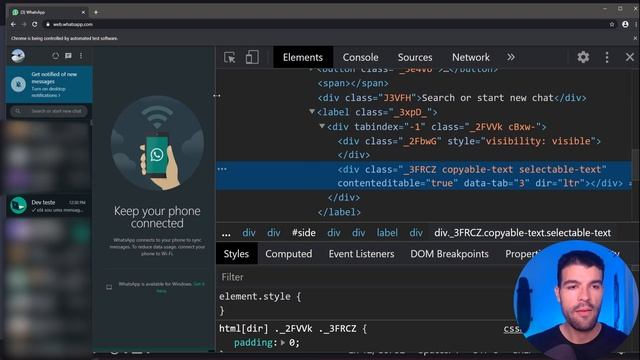Screen dimensions: 640x360
Task: Select the Styles sub-tab
Action: click(x=236, y=254)
